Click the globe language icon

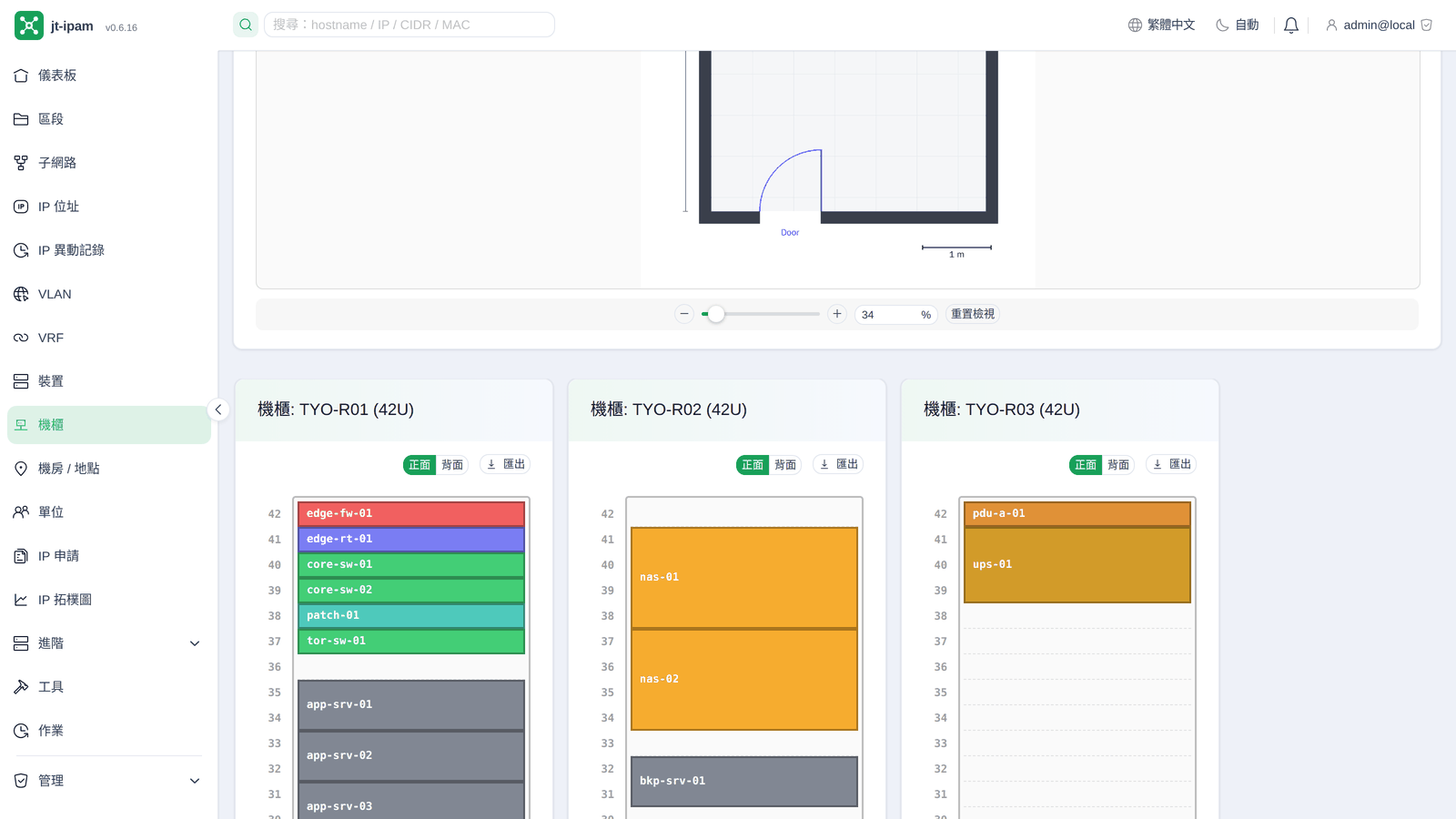[x=1135, y=25]
